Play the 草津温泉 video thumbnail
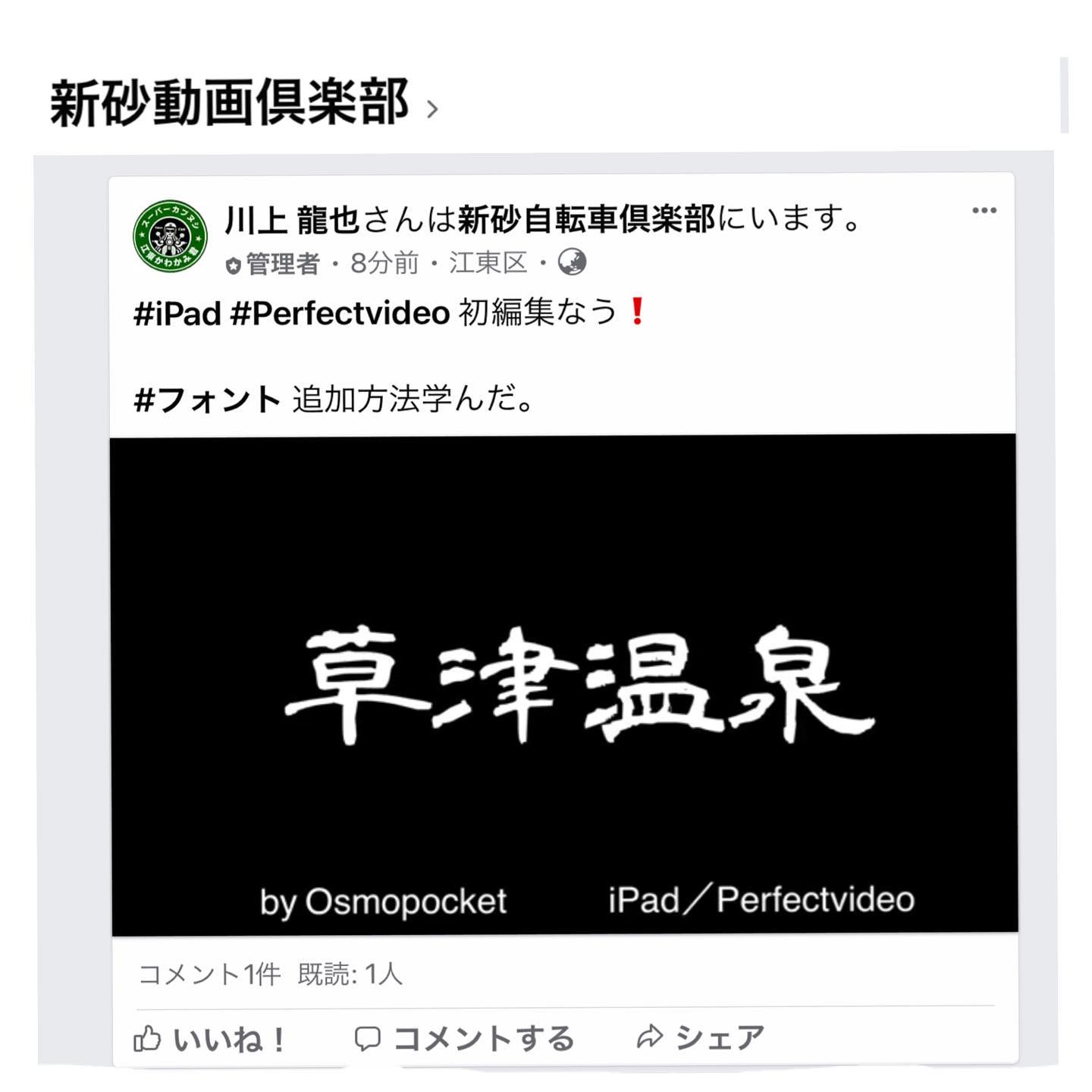The width and height of the screenshot is (1092, 1092). 563,683
